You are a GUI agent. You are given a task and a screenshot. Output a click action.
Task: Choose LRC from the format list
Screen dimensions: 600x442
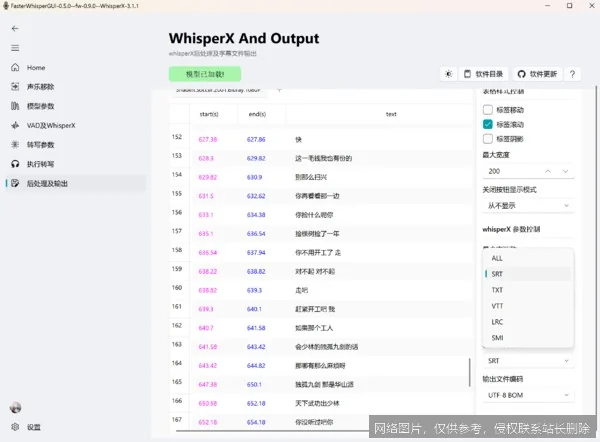[x=528, y=322]
